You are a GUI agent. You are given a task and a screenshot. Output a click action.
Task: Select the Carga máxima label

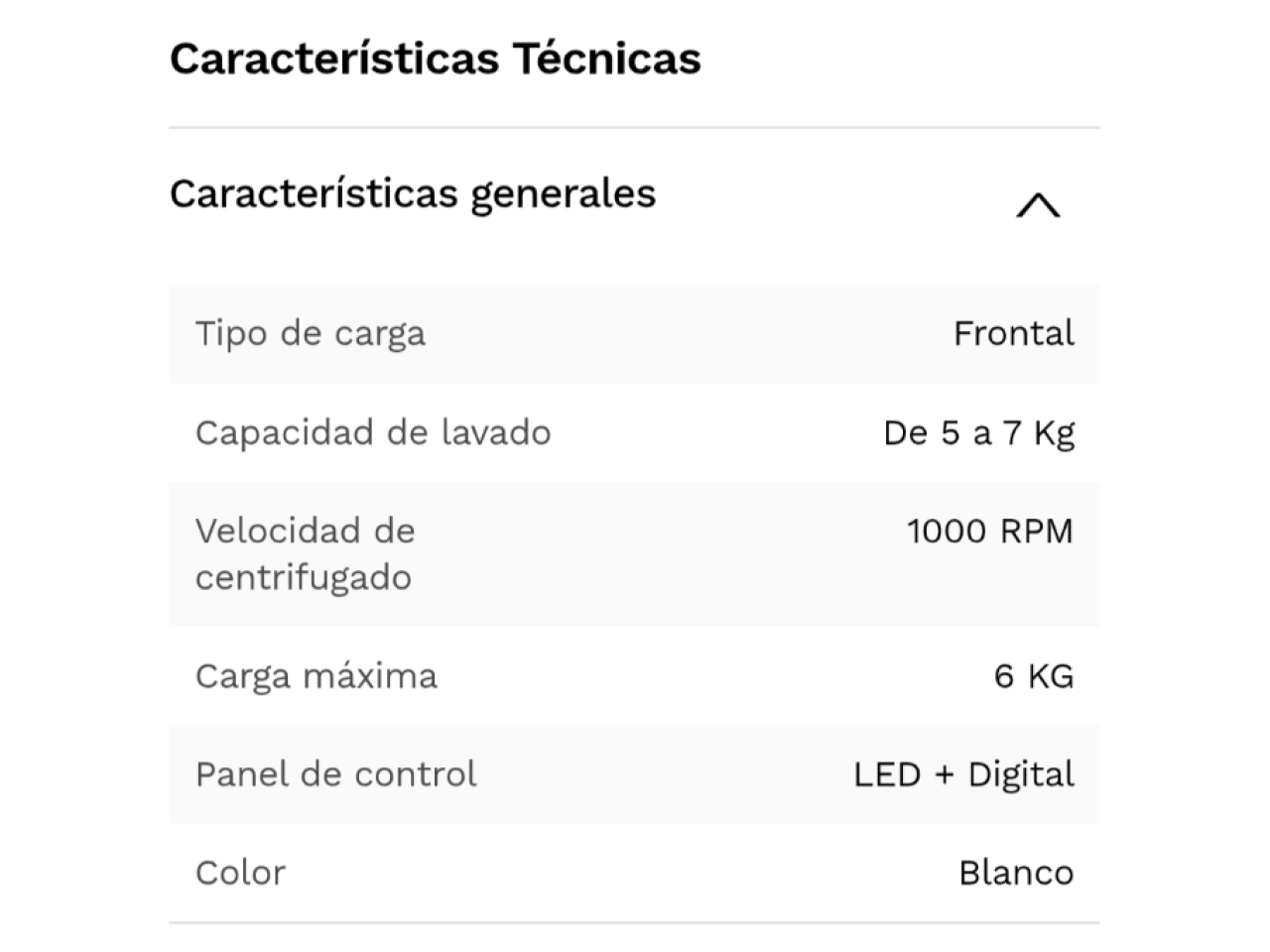tap(317, 676)
